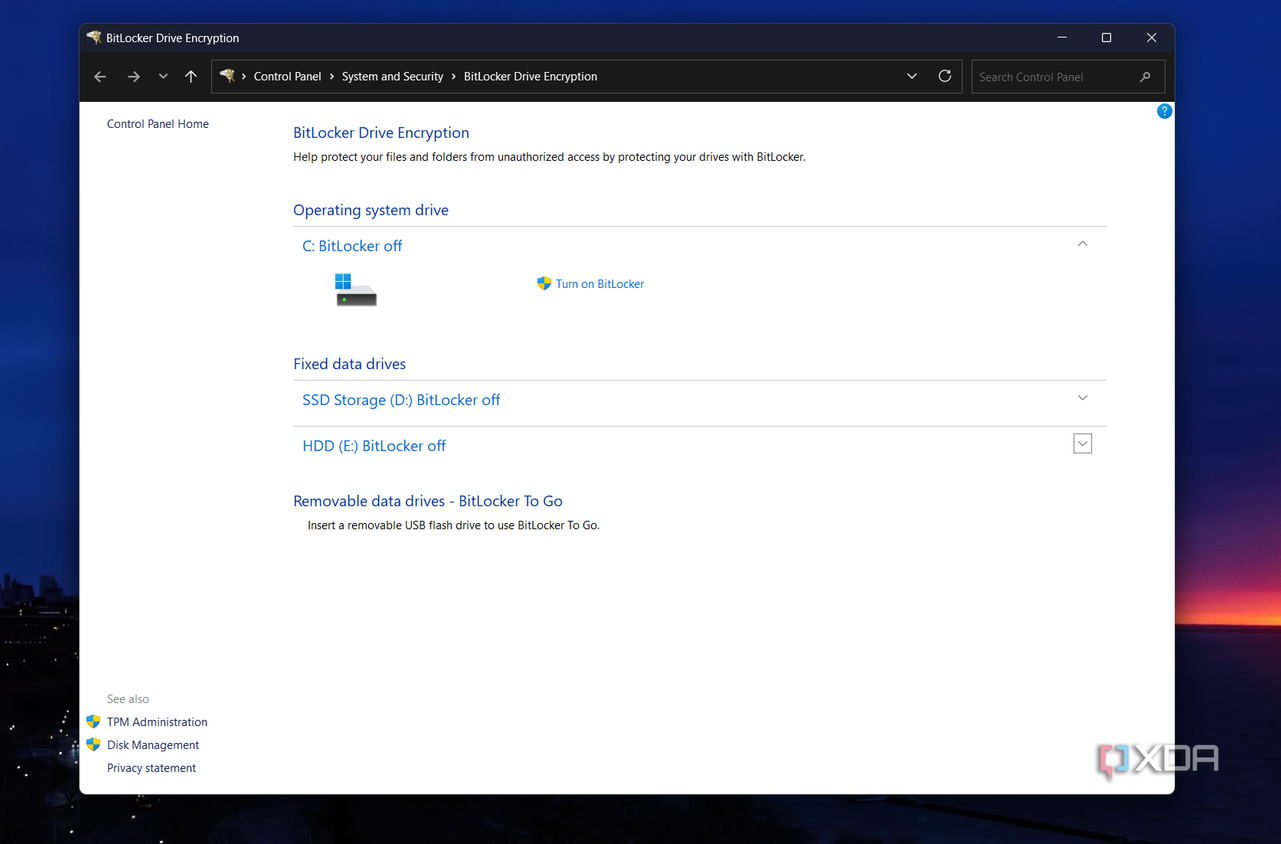This screenshot has width=1281, height=844.
Task: Click the BitLocker icon in title bar
Action: (x=94, y=38)
